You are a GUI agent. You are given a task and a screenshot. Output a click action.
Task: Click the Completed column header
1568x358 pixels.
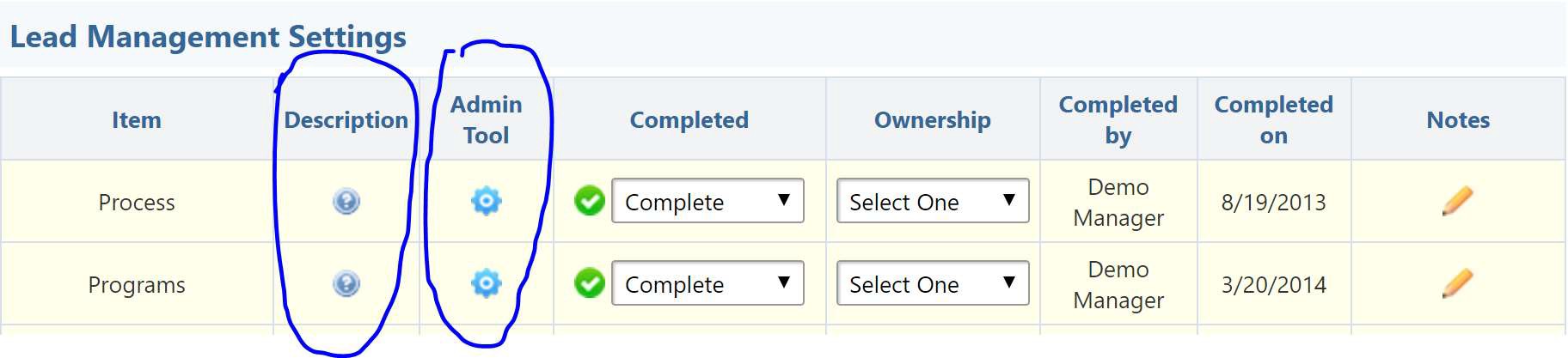(689, 120)
